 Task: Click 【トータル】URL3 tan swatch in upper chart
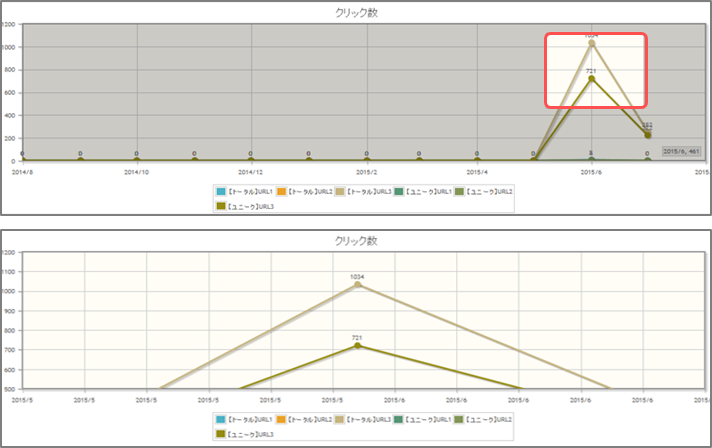coord(340,192)
